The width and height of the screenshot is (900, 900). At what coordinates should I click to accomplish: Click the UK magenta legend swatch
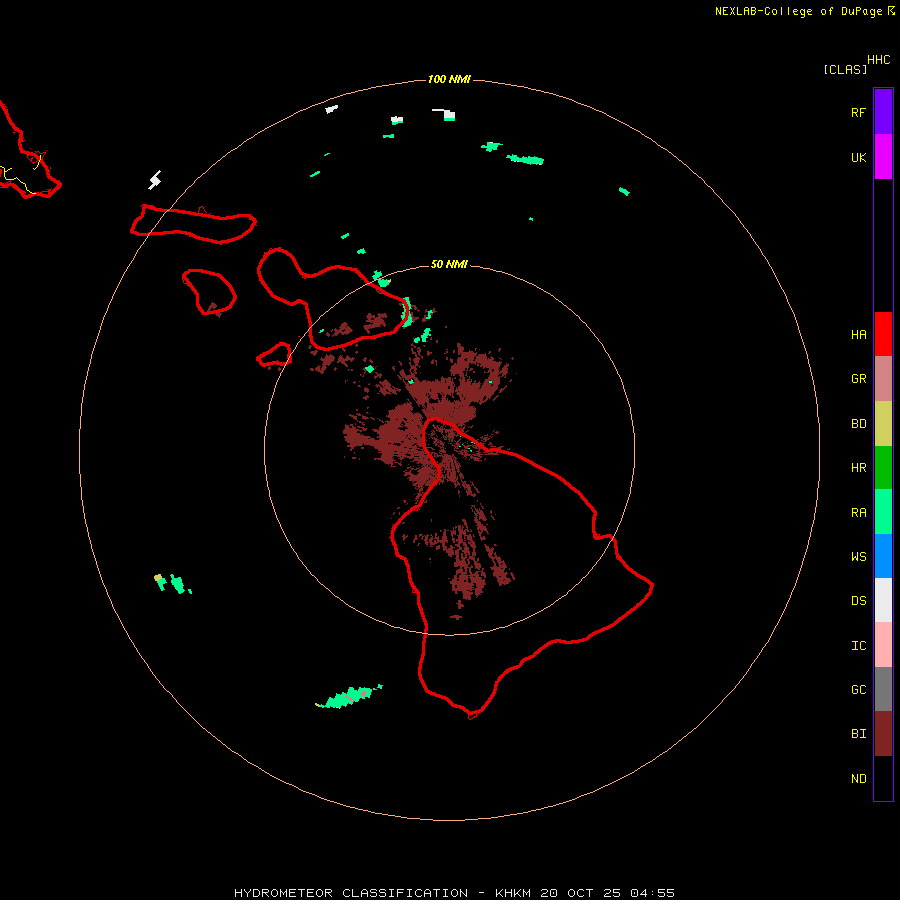click(x=883, y=157)
